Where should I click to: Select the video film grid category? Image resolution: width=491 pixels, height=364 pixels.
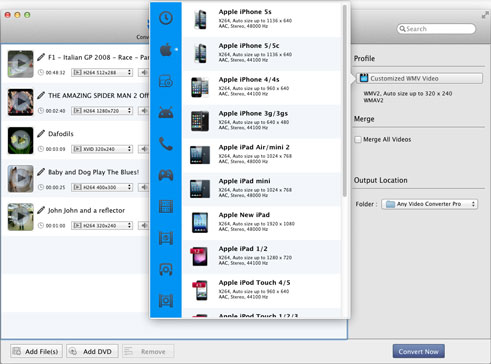coord(166,207)
